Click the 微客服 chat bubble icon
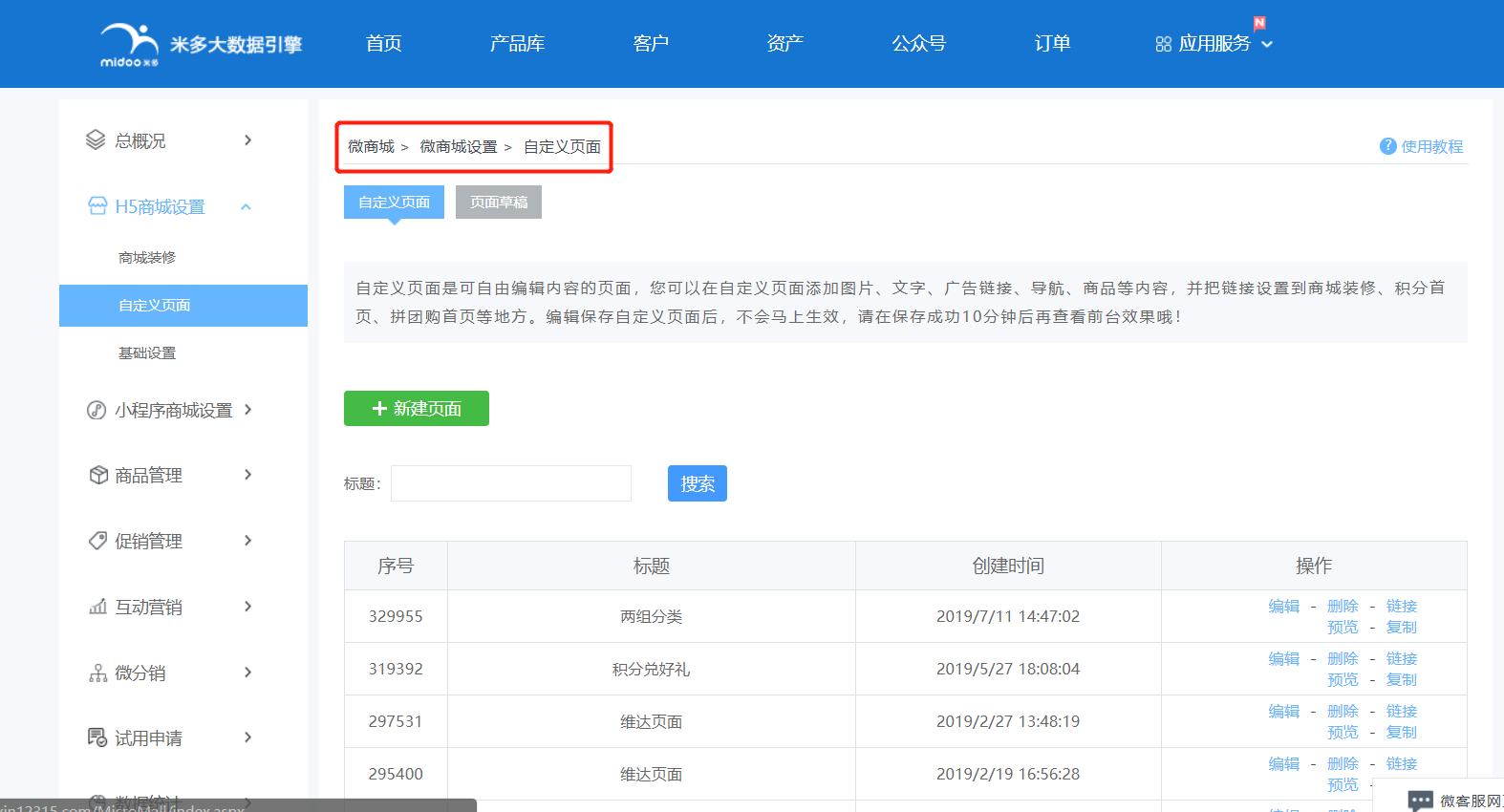The image size is (1504, 812). [1421, 801]
